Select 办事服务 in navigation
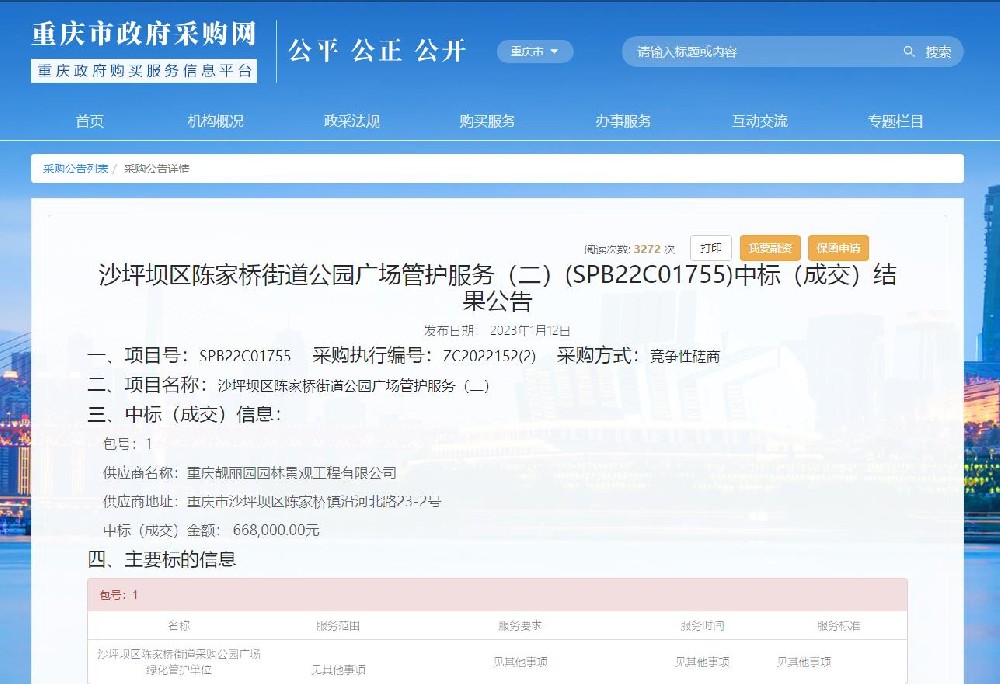 click(623, 121)
